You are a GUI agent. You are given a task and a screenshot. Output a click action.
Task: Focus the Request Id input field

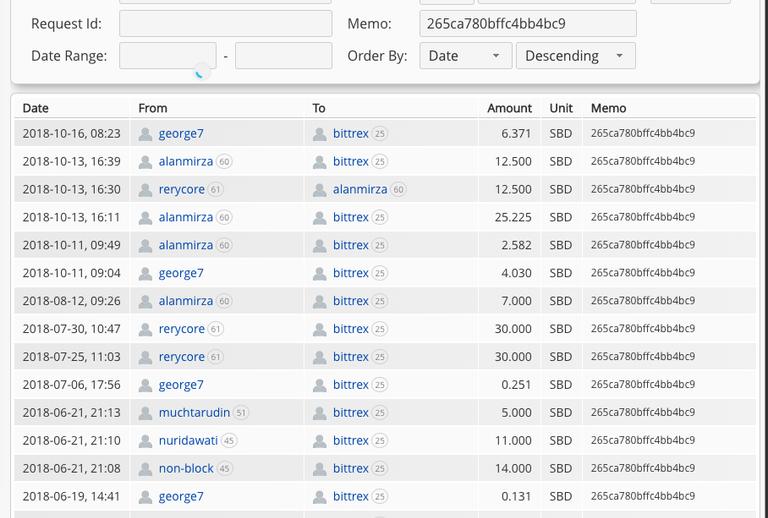[226, 24]
